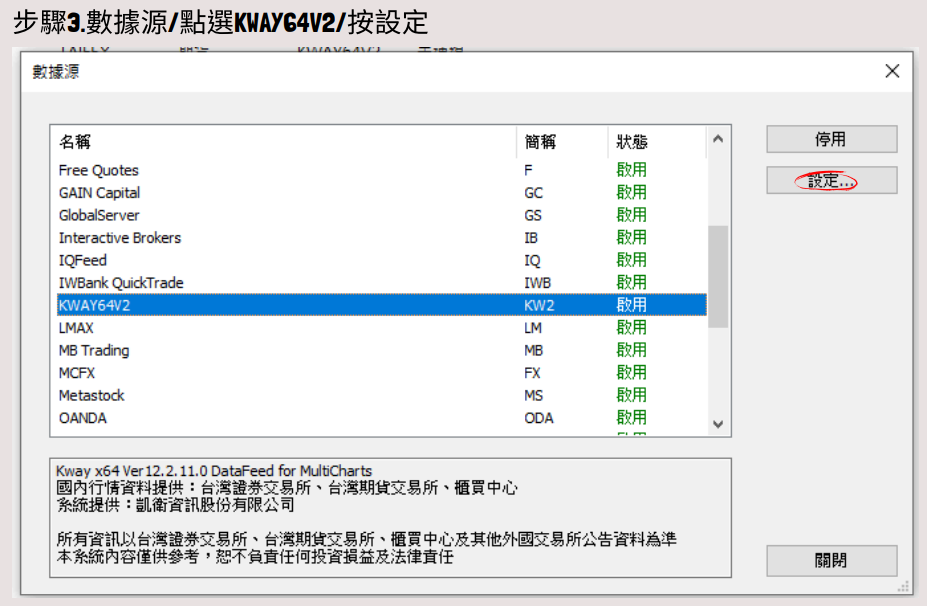Select the MB Trading row
Screen dimensions: 927x606
(x=381, y=350)
